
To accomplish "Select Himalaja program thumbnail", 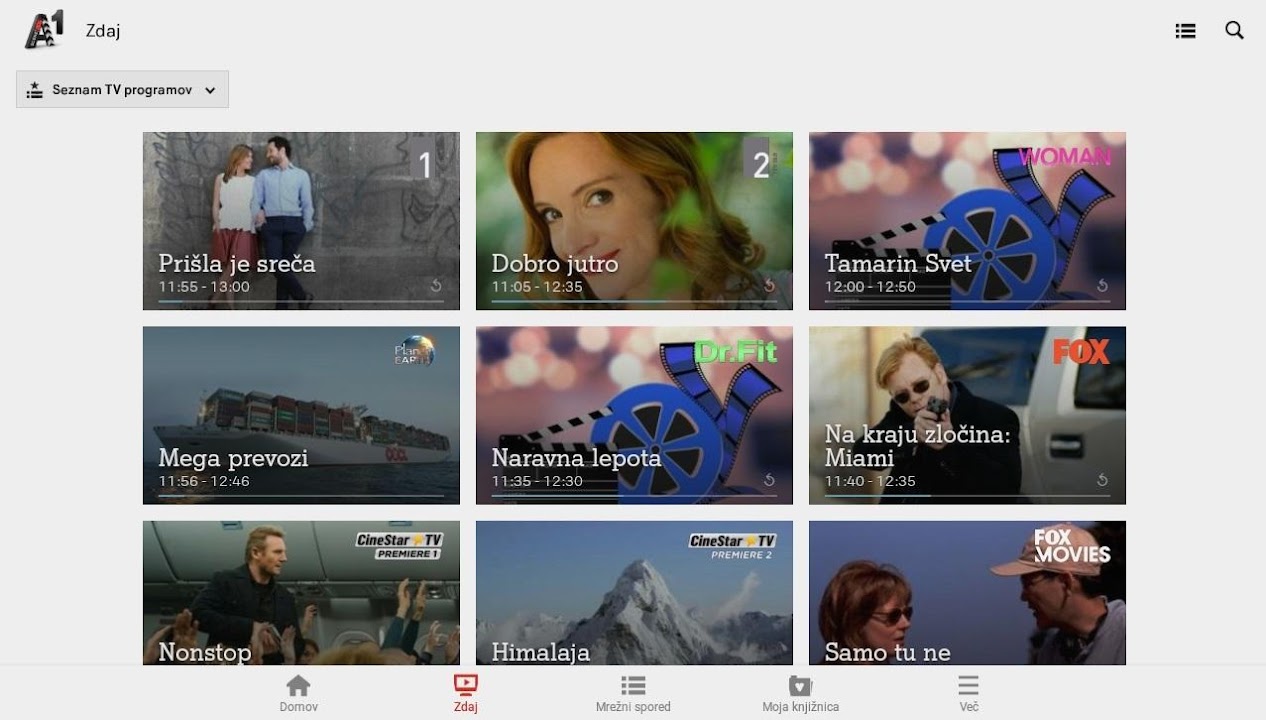I will coord(634,592).
